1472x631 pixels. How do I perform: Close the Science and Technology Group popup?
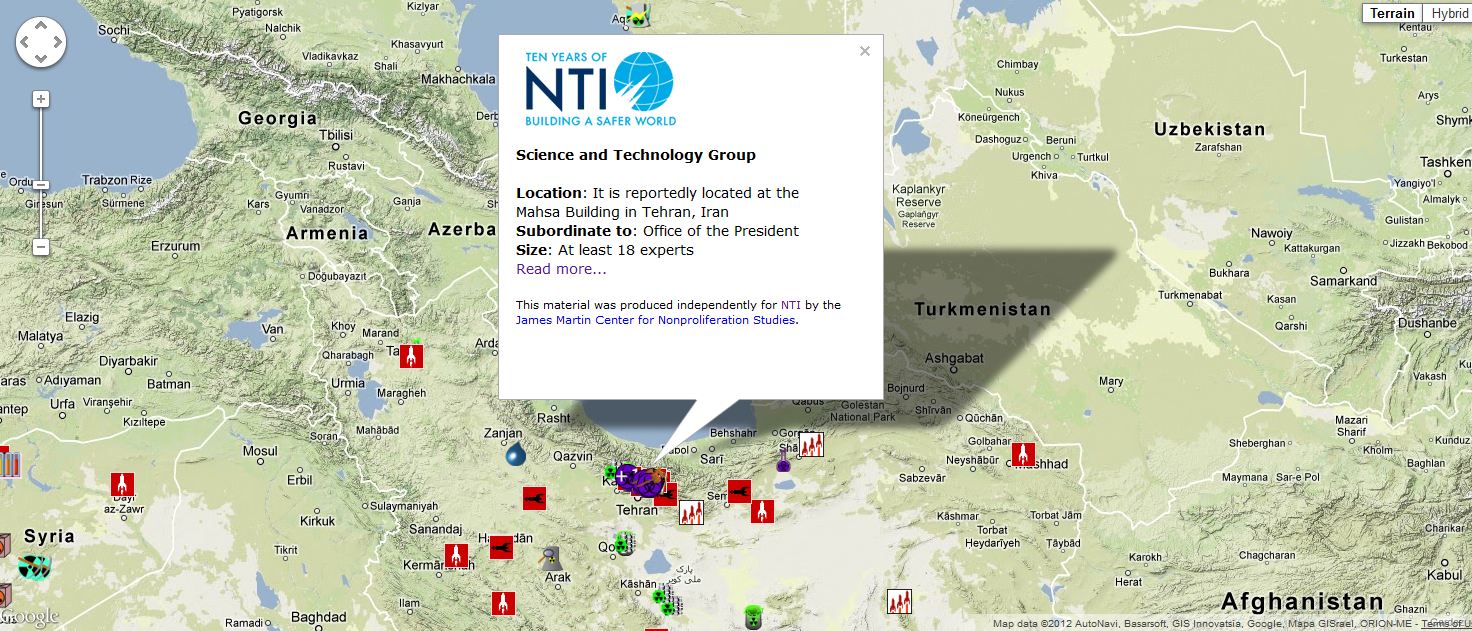[x=865, y=51]
